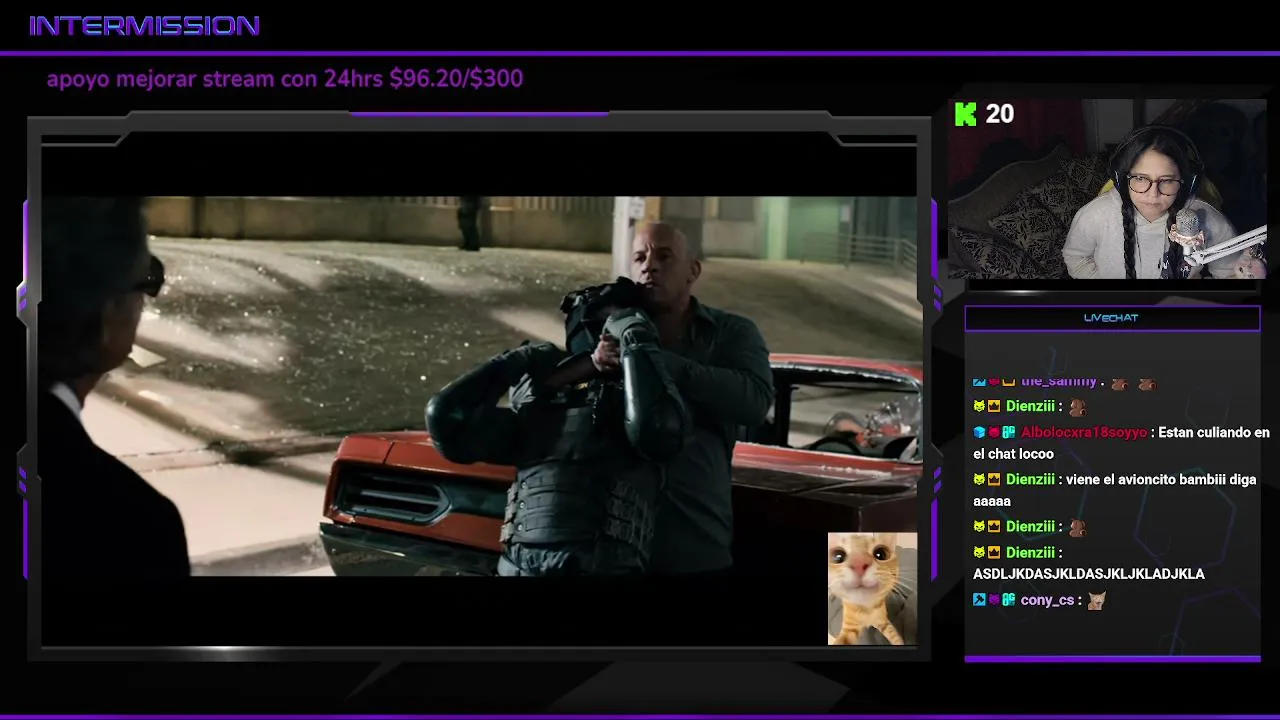Open the cony_cs username in chat
The width and height of the screenshot is (1280, 720).
[x=1047, y=600]
